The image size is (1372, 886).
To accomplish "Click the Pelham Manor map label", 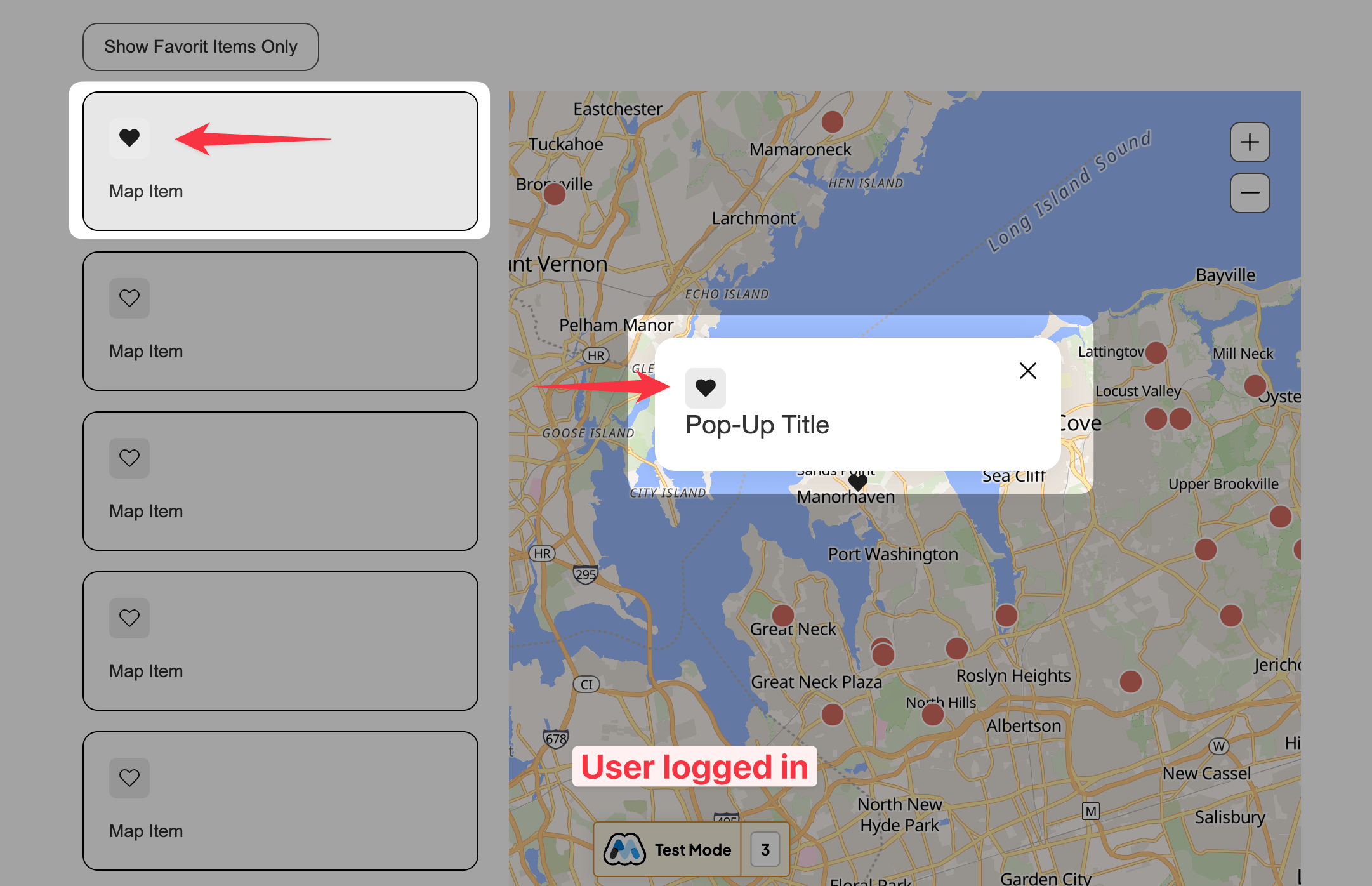I will [x=616, y=325].
